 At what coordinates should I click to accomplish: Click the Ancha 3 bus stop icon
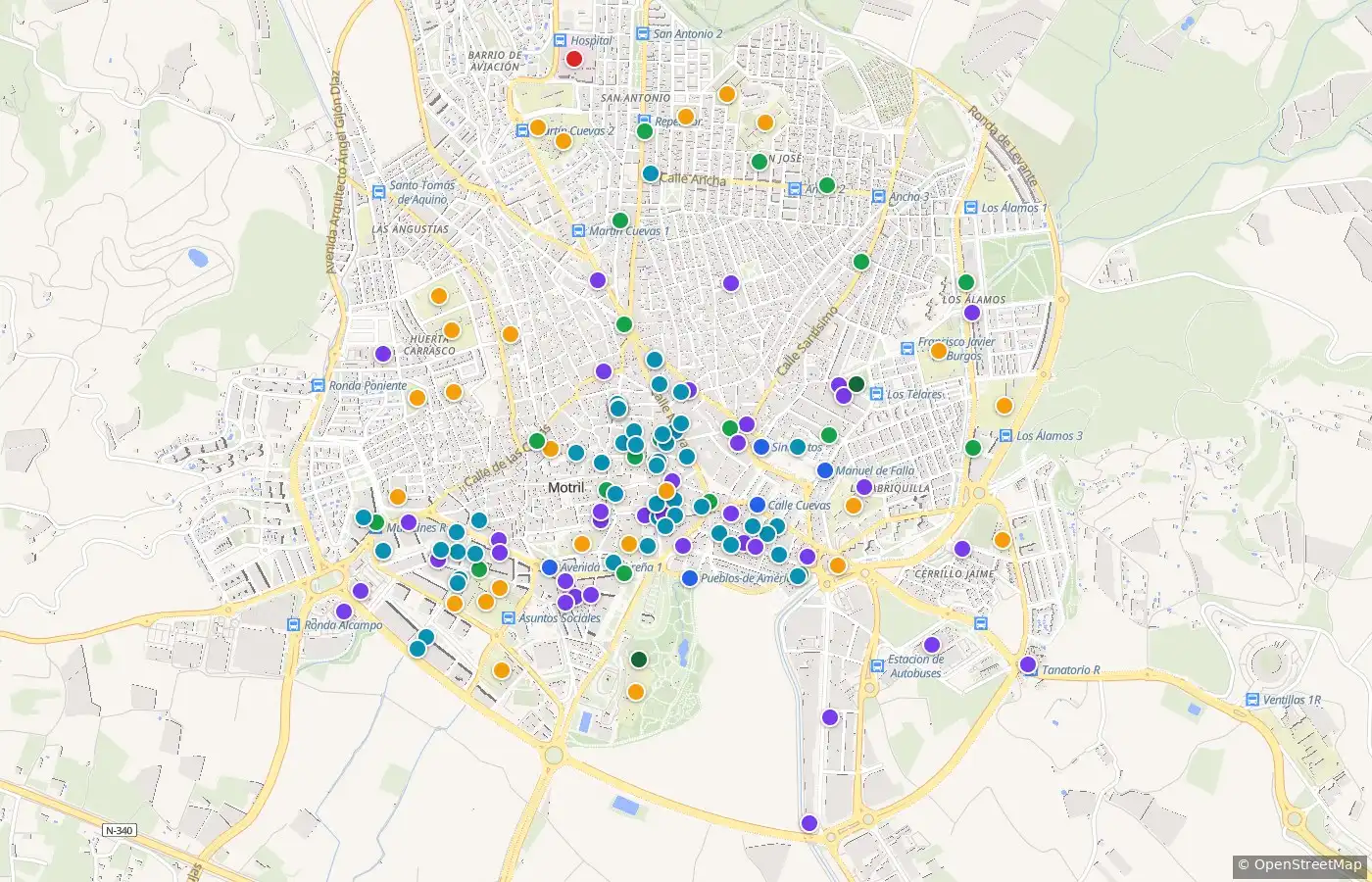878,197
